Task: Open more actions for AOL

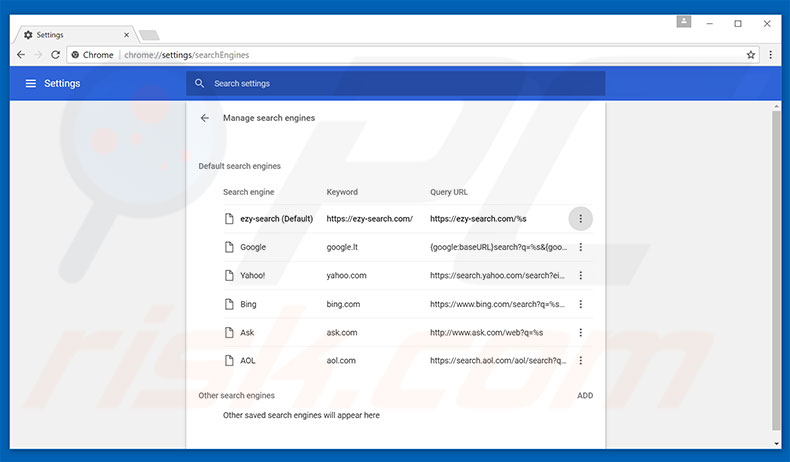Action: [x=580, y=361]
